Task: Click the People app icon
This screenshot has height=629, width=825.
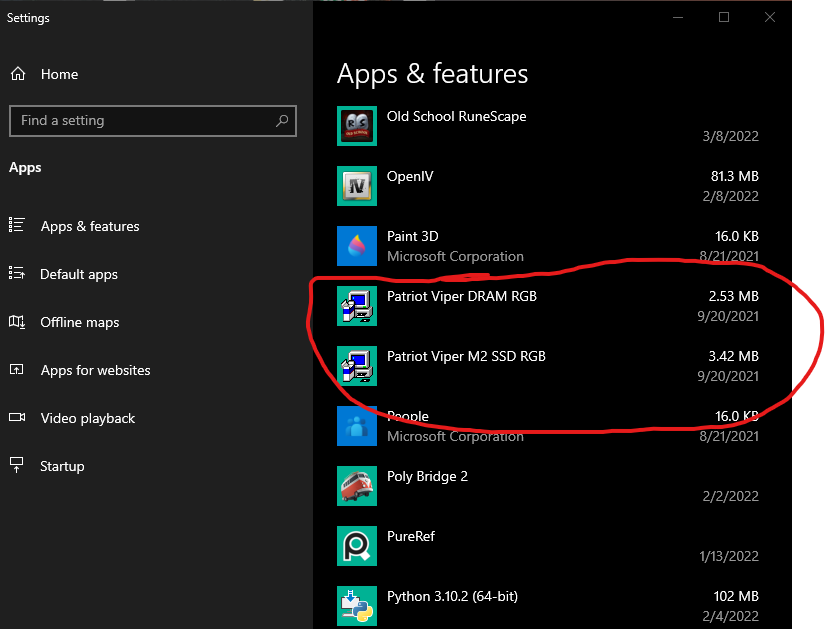Action: (357, 426)
